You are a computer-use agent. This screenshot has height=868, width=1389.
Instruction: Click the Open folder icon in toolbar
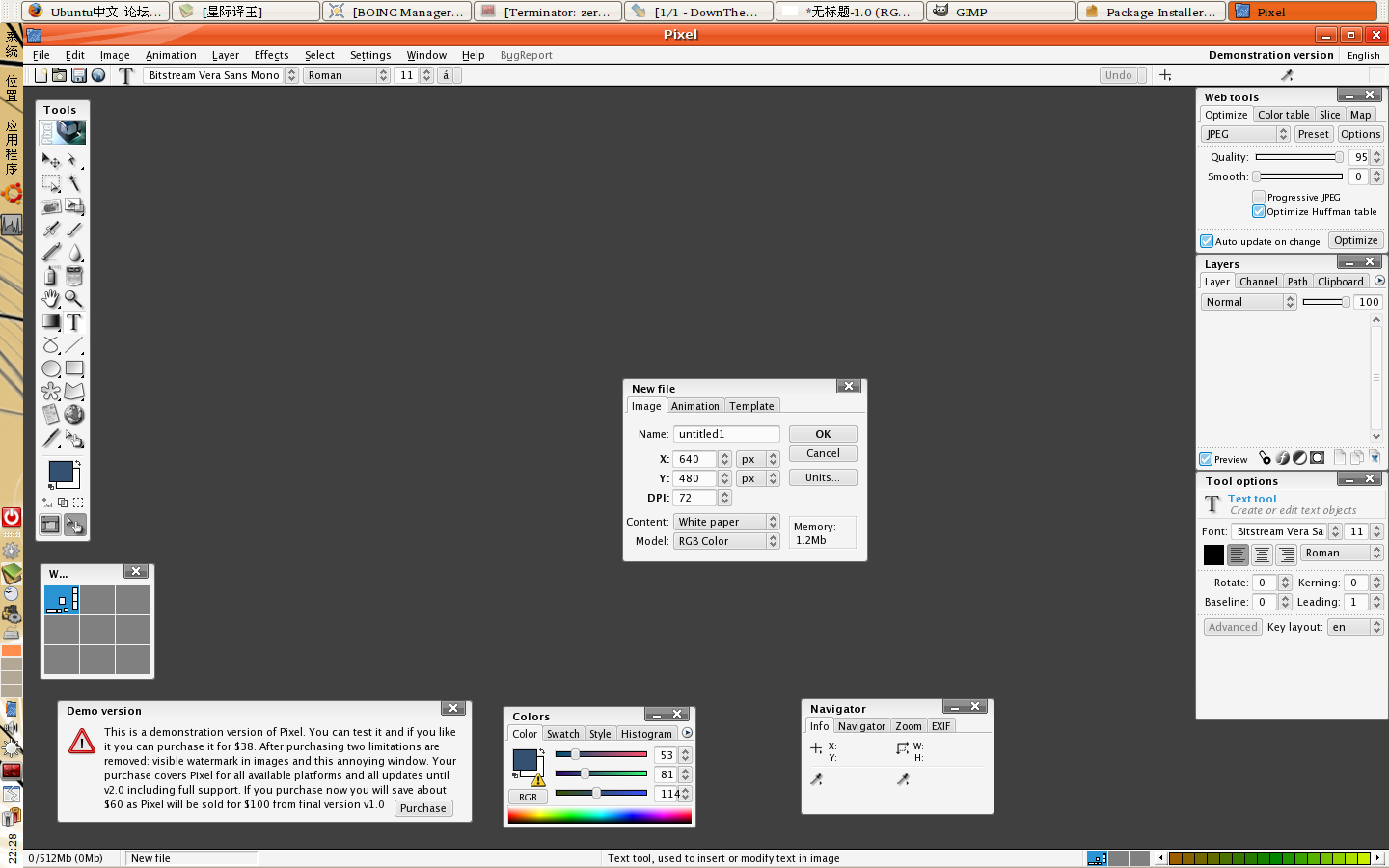[x=59, y=75]
